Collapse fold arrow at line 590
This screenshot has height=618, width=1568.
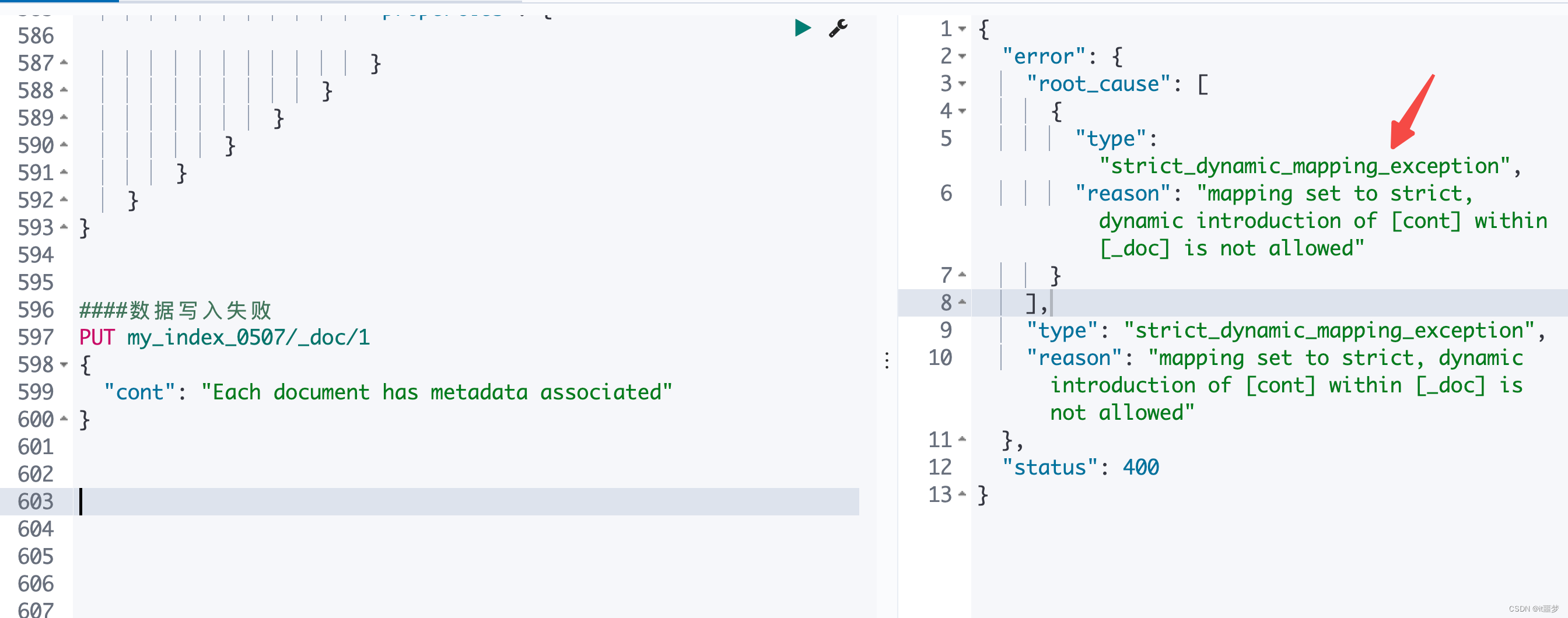click(64, 145)
